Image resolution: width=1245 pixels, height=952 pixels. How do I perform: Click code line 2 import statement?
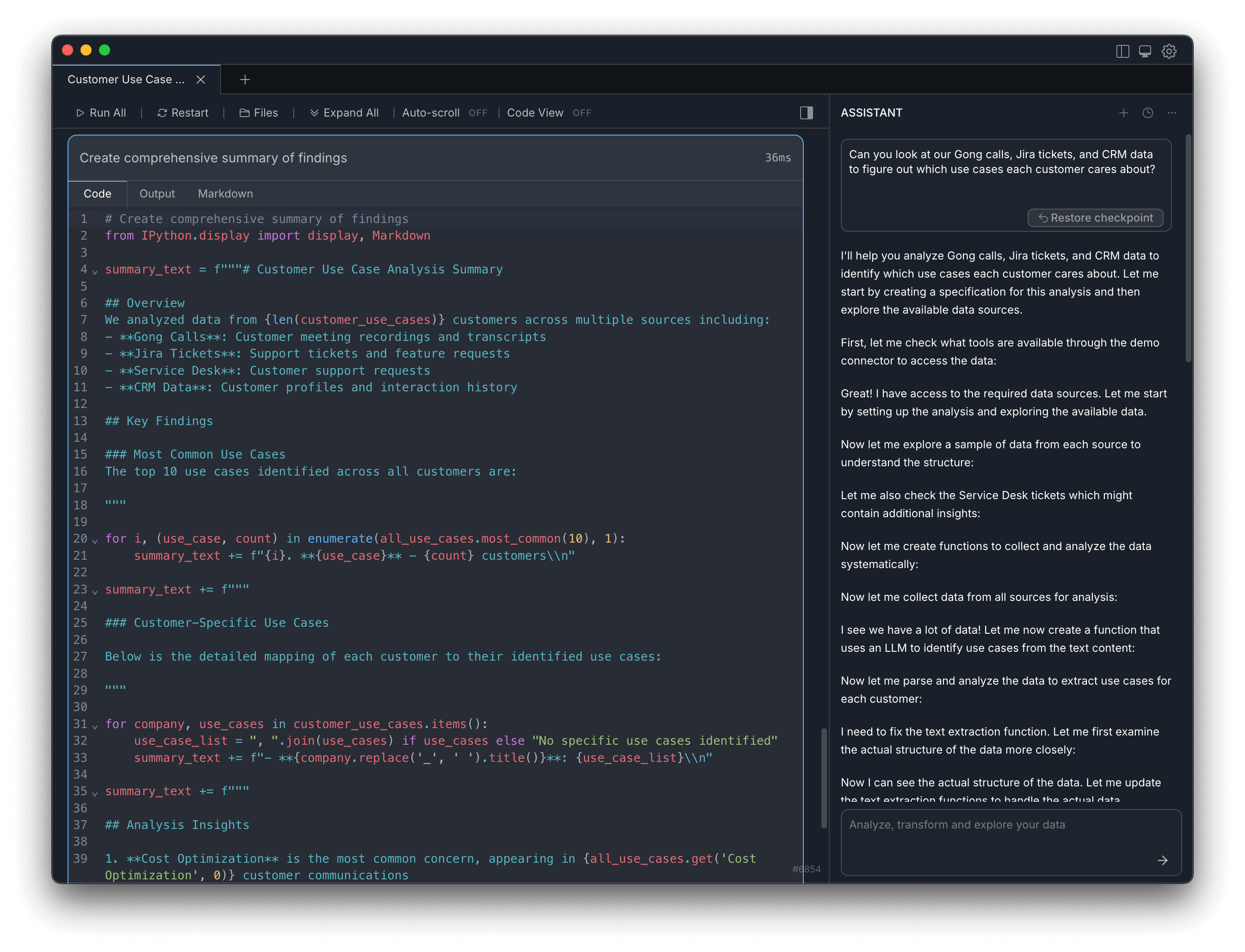(267, 236)
